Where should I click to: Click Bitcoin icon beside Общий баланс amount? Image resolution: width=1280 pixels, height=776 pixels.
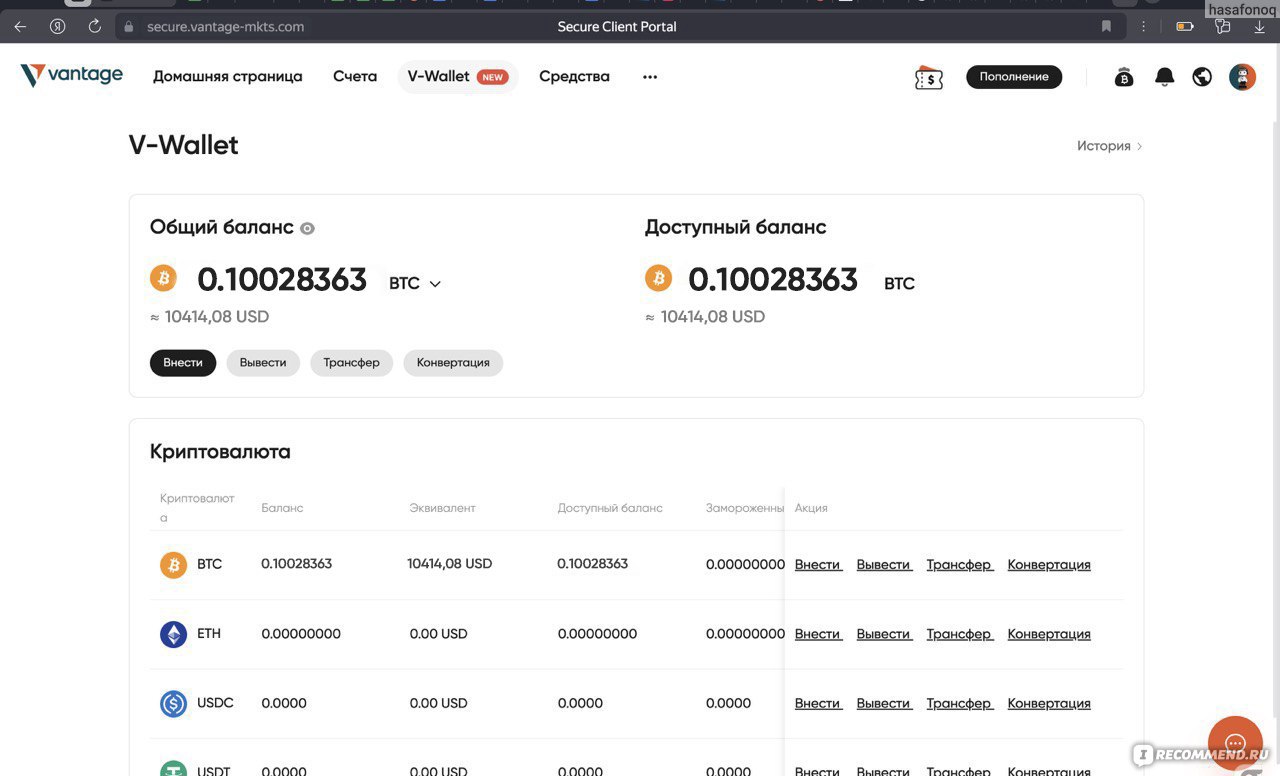coord(163,278)
